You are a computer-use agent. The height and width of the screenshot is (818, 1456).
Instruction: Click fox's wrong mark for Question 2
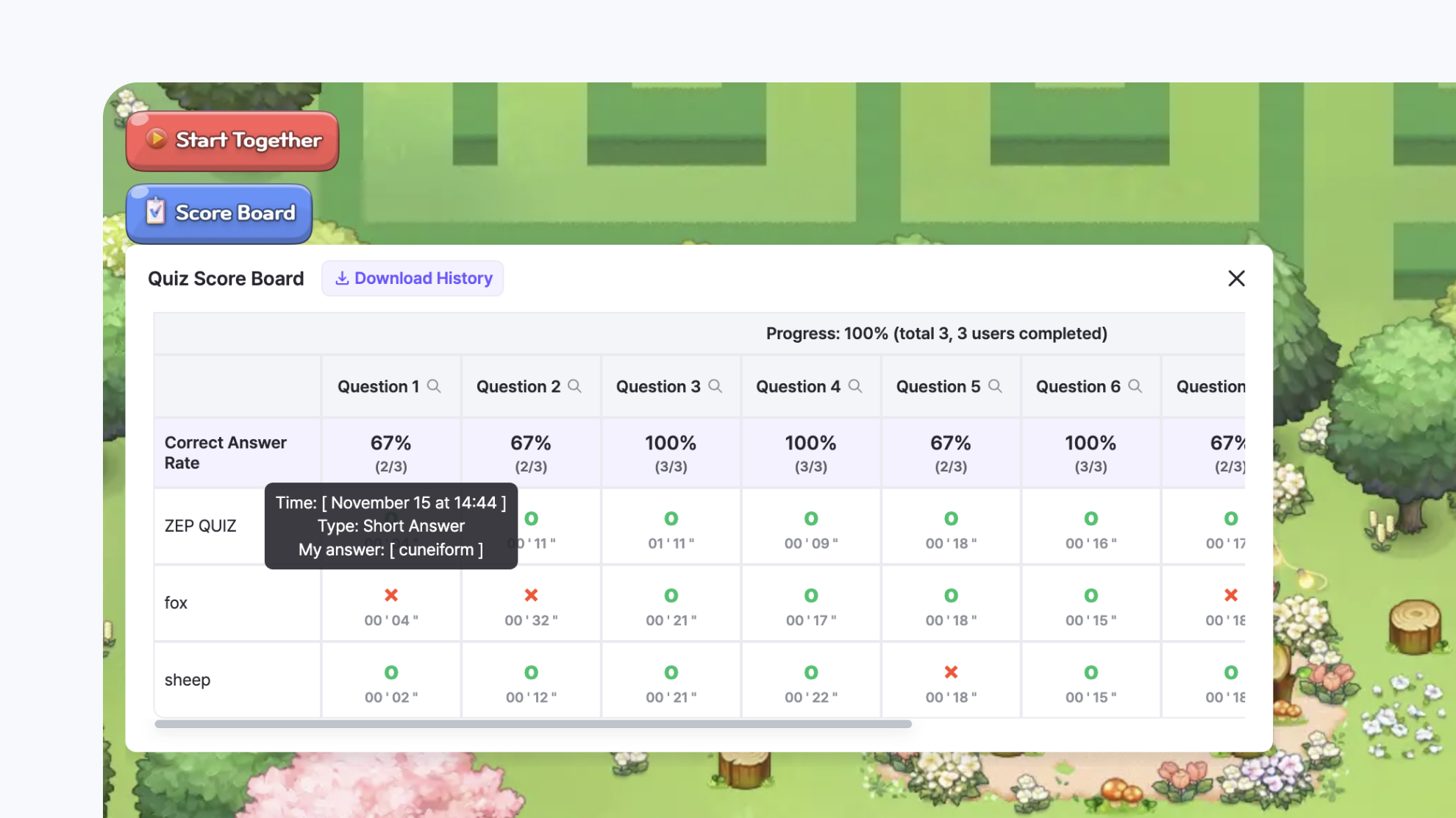531,595
